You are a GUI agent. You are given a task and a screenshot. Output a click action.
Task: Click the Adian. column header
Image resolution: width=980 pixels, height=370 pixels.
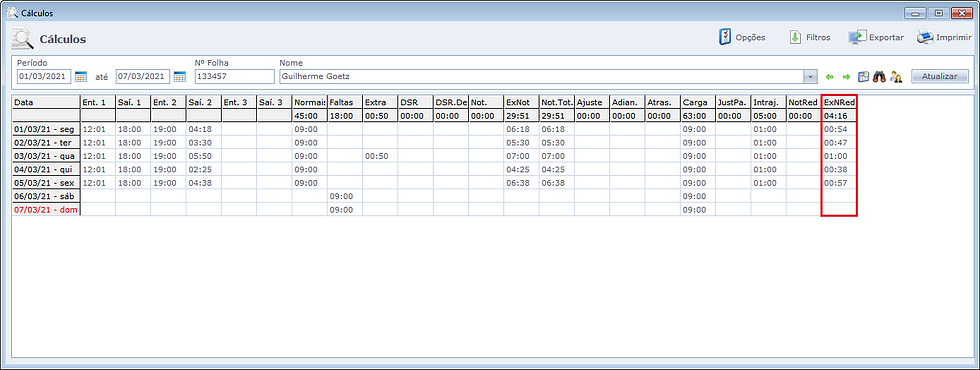tap(628, 102)
